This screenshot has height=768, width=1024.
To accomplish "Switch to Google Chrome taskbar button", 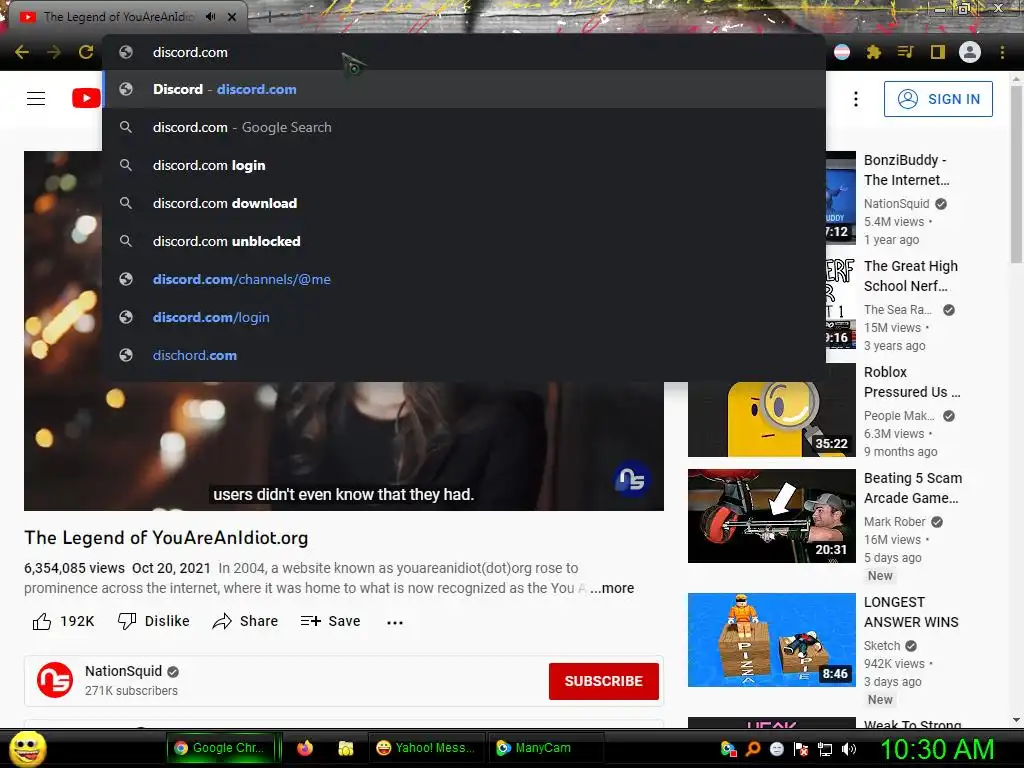I will point(222,748).
